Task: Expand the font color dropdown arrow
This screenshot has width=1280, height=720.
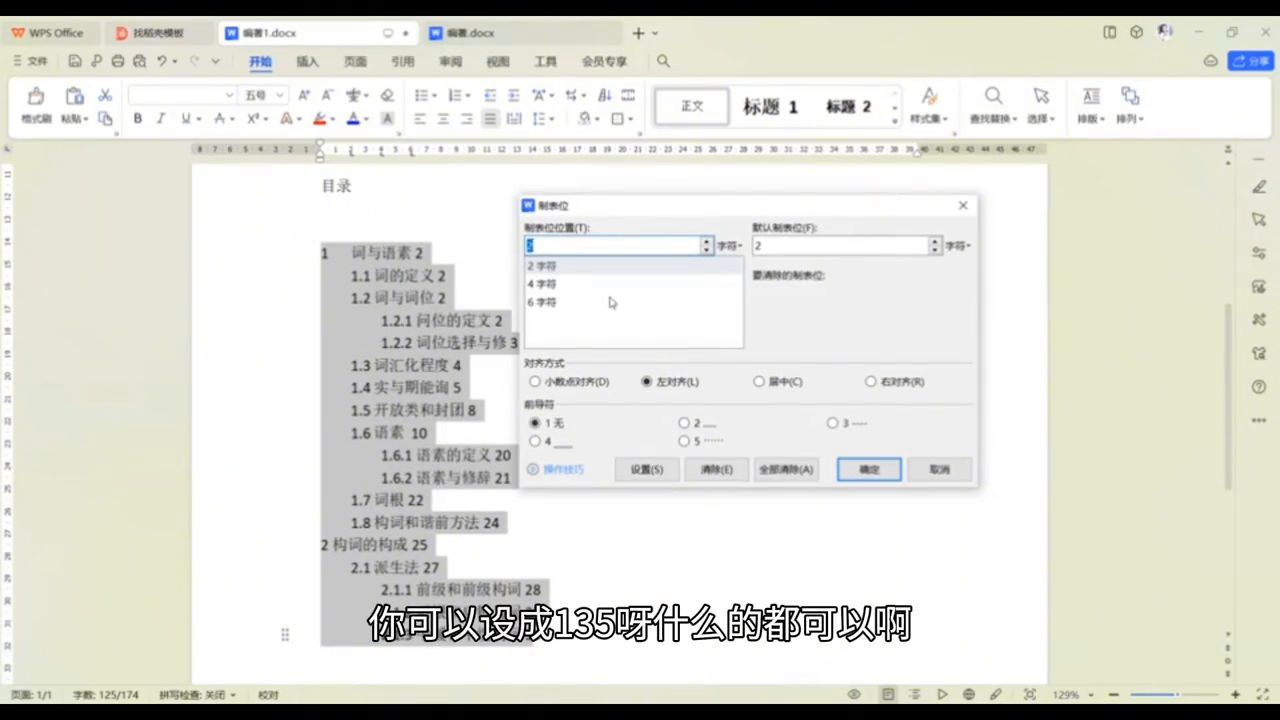Action: (366, 118)
